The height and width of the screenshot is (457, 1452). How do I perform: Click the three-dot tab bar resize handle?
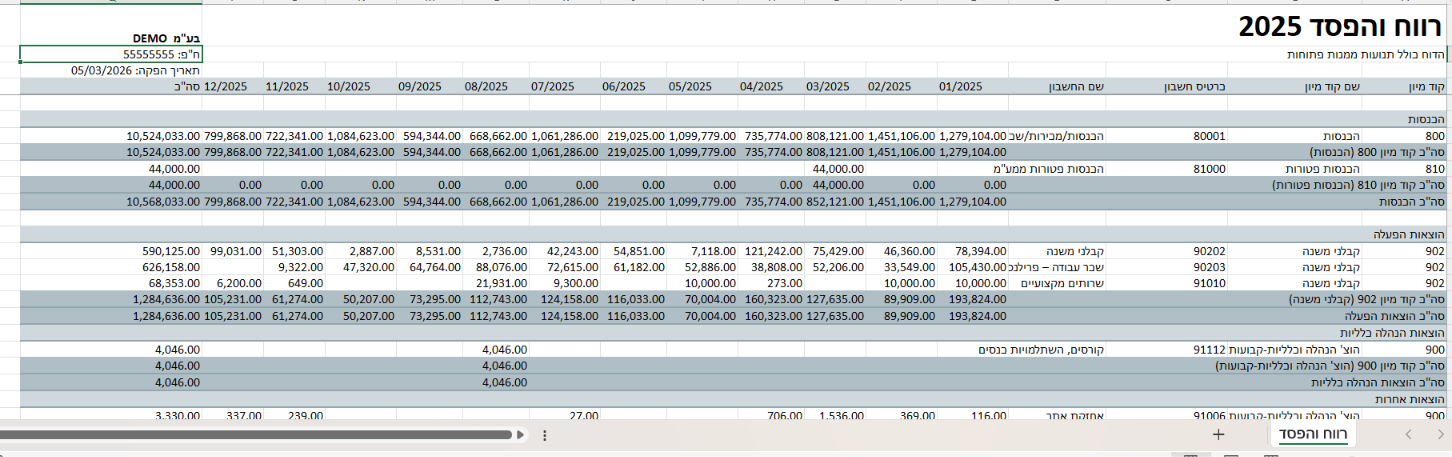pos(544,435)
